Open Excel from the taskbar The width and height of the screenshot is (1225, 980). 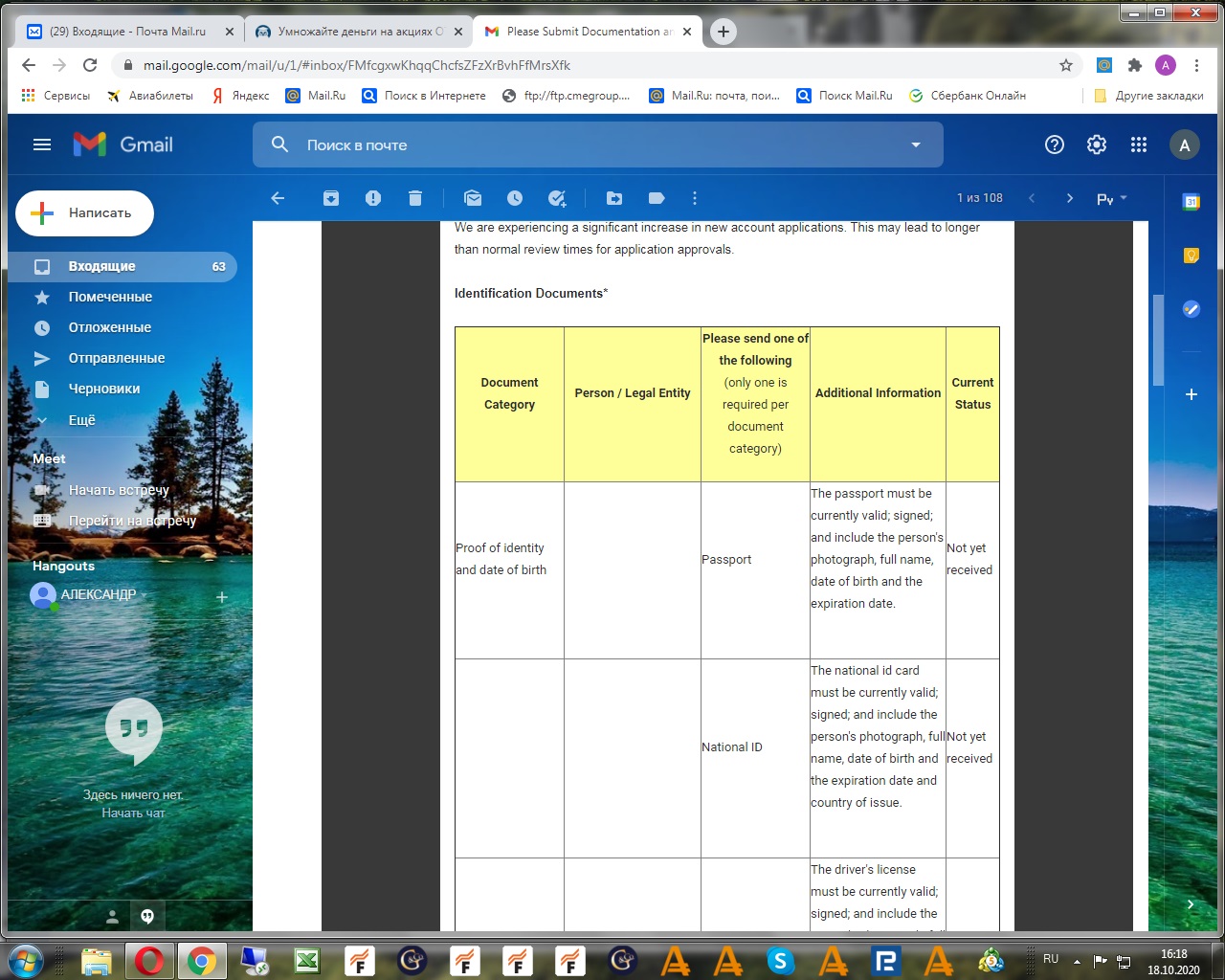[x=307, y=960]
